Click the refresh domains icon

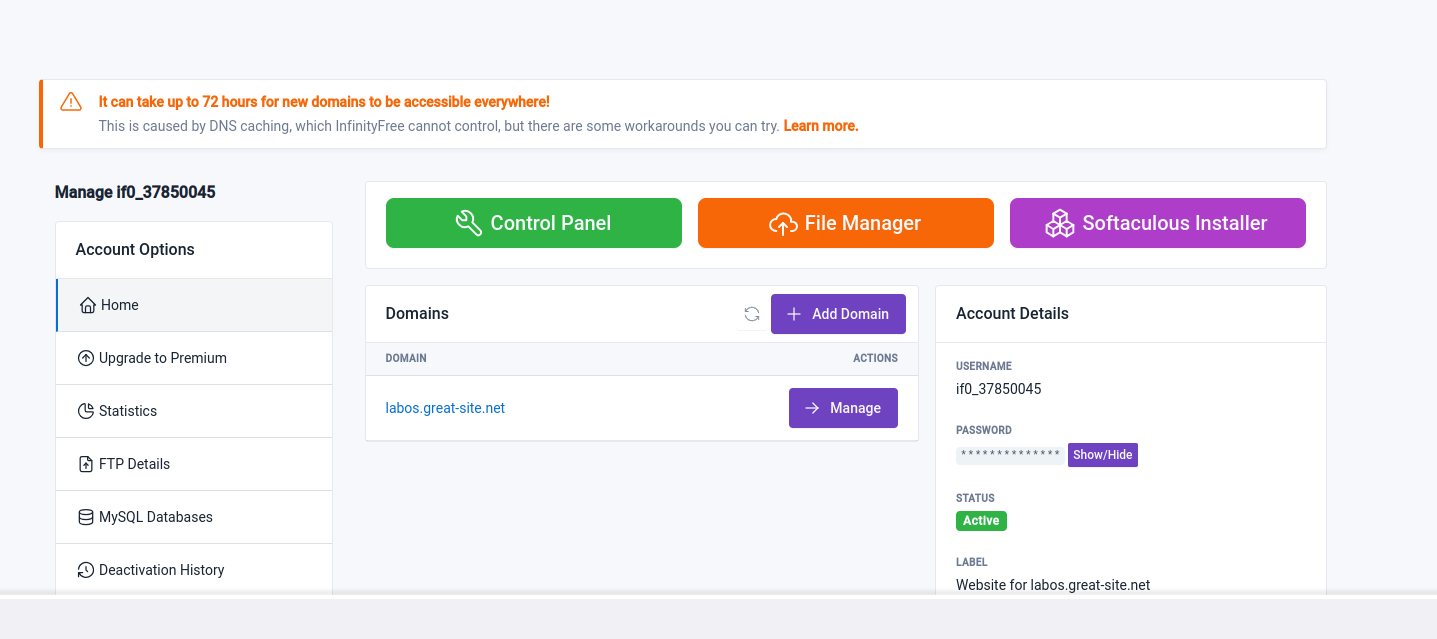pyautogui.click(x=752, y=314)
